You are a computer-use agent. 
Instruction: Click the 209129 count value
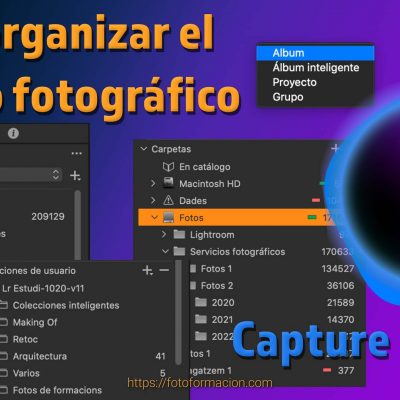[48, 217]
